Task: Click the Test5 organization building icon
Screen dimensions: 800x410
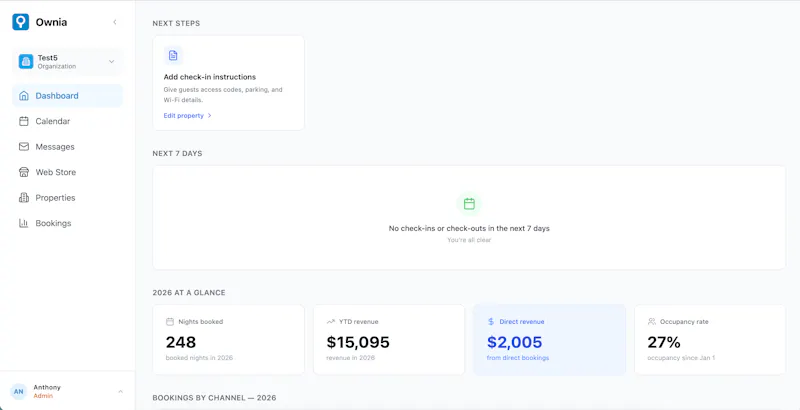Action: click(26, 62)
